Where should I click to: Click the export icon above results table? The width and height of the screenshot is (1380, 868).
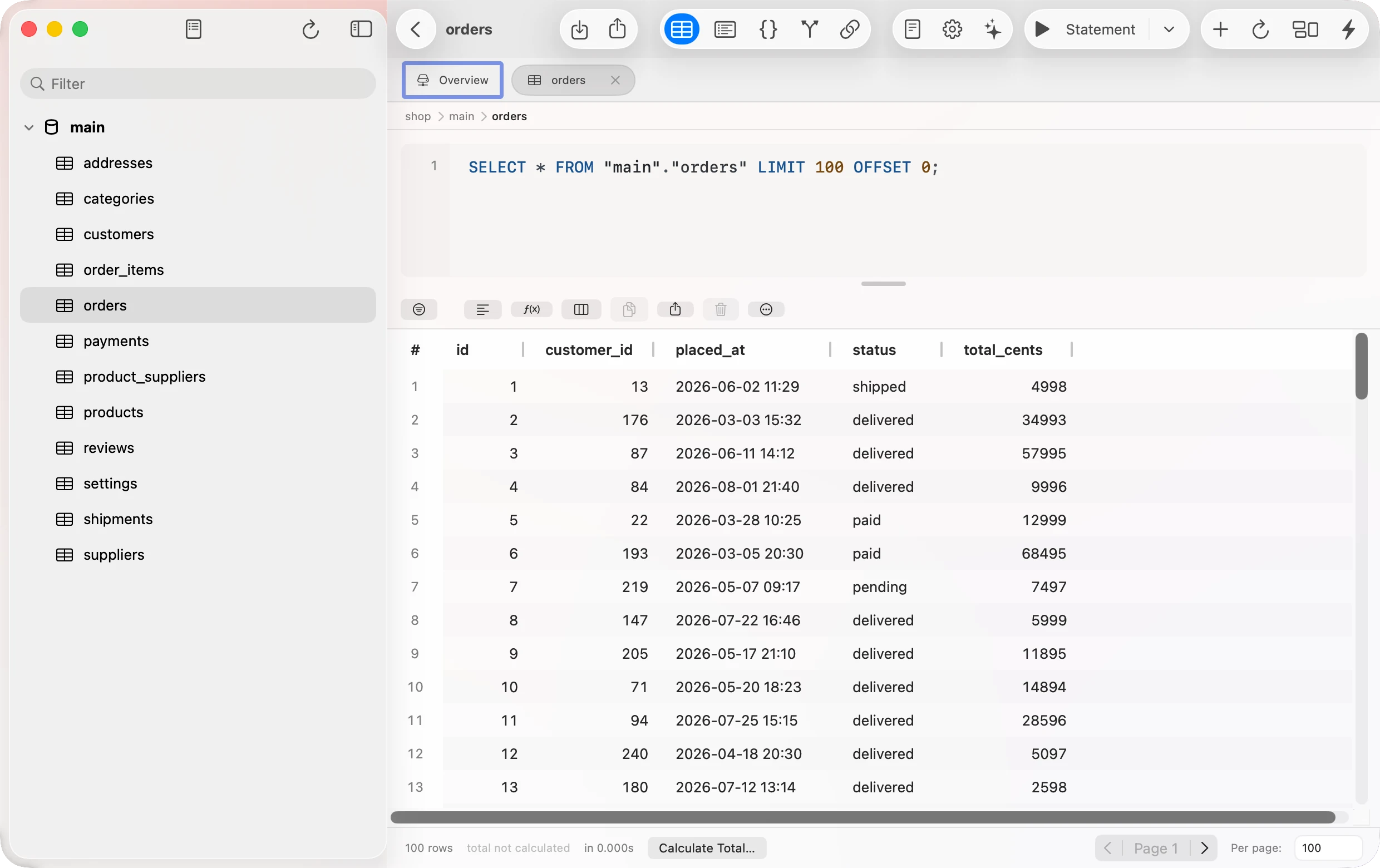point(675,309)
